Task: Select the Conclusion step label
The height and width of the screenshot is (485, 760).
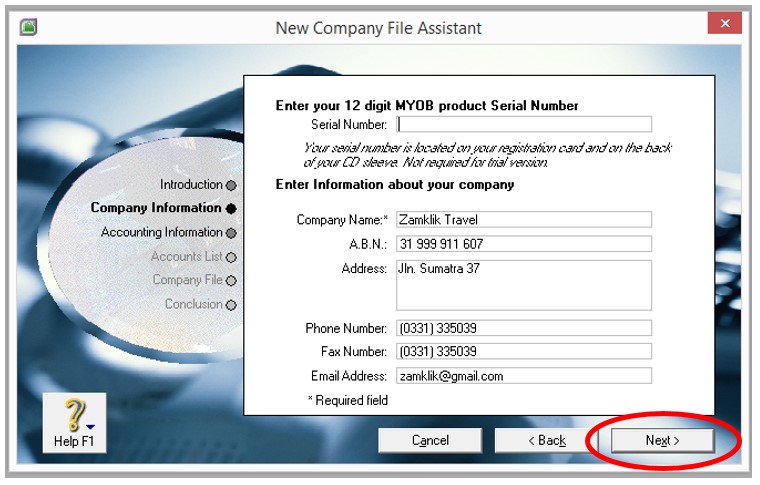Action: [x=193, y=304]
